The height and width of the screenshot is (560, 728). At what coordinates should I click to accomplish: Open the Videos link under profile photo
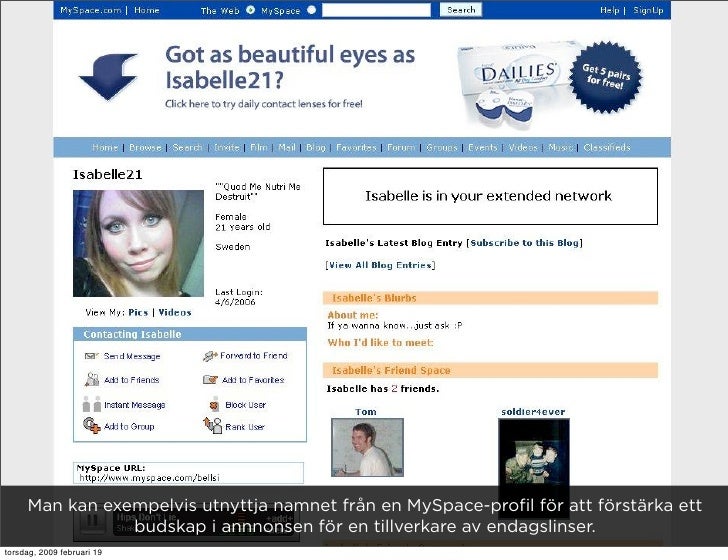(x=175, y=313)
